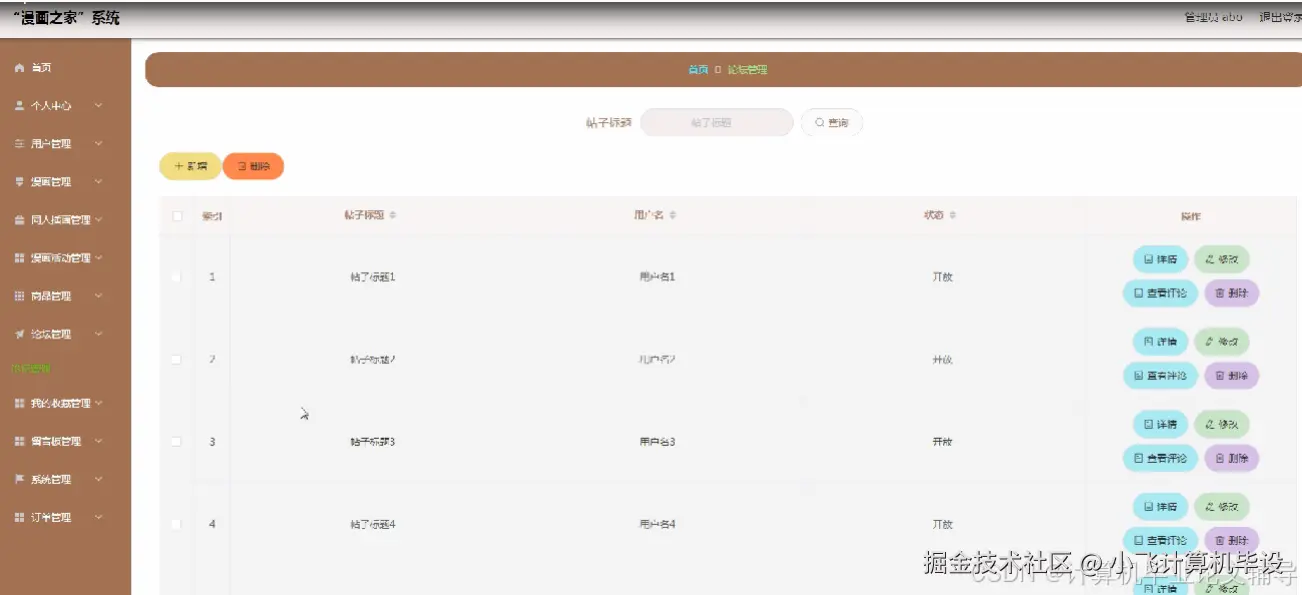Click the 帖子标题3 cell

(x=372, y=441)
